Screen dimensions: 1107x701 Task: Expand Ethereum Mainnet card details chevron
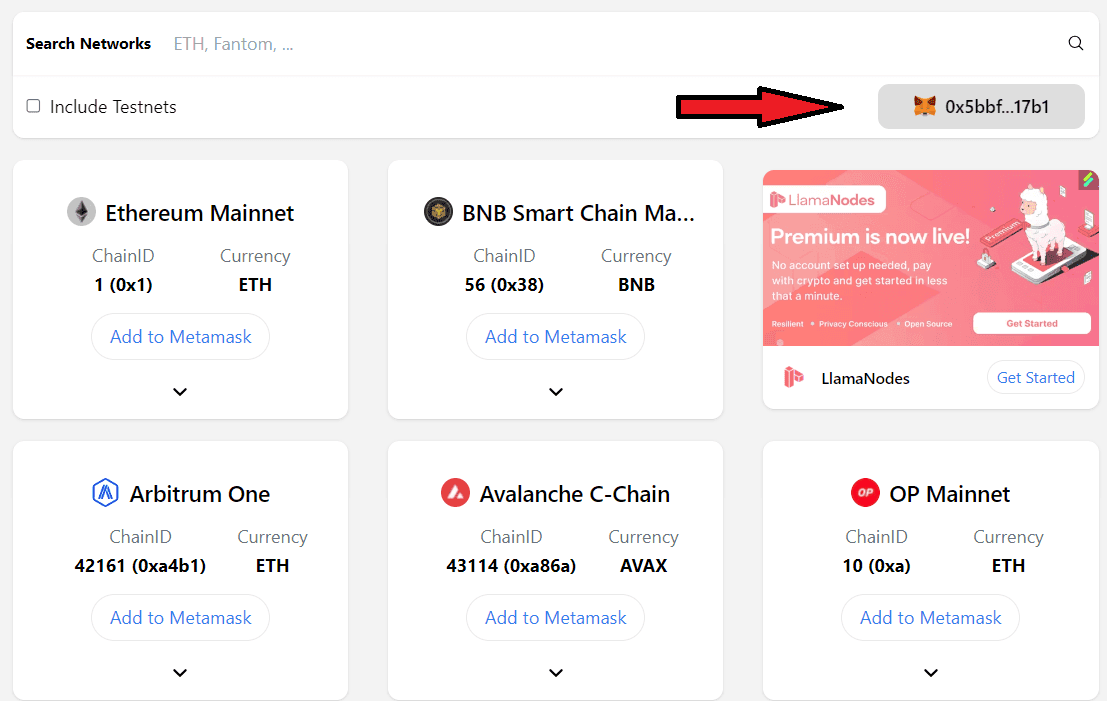180,392
